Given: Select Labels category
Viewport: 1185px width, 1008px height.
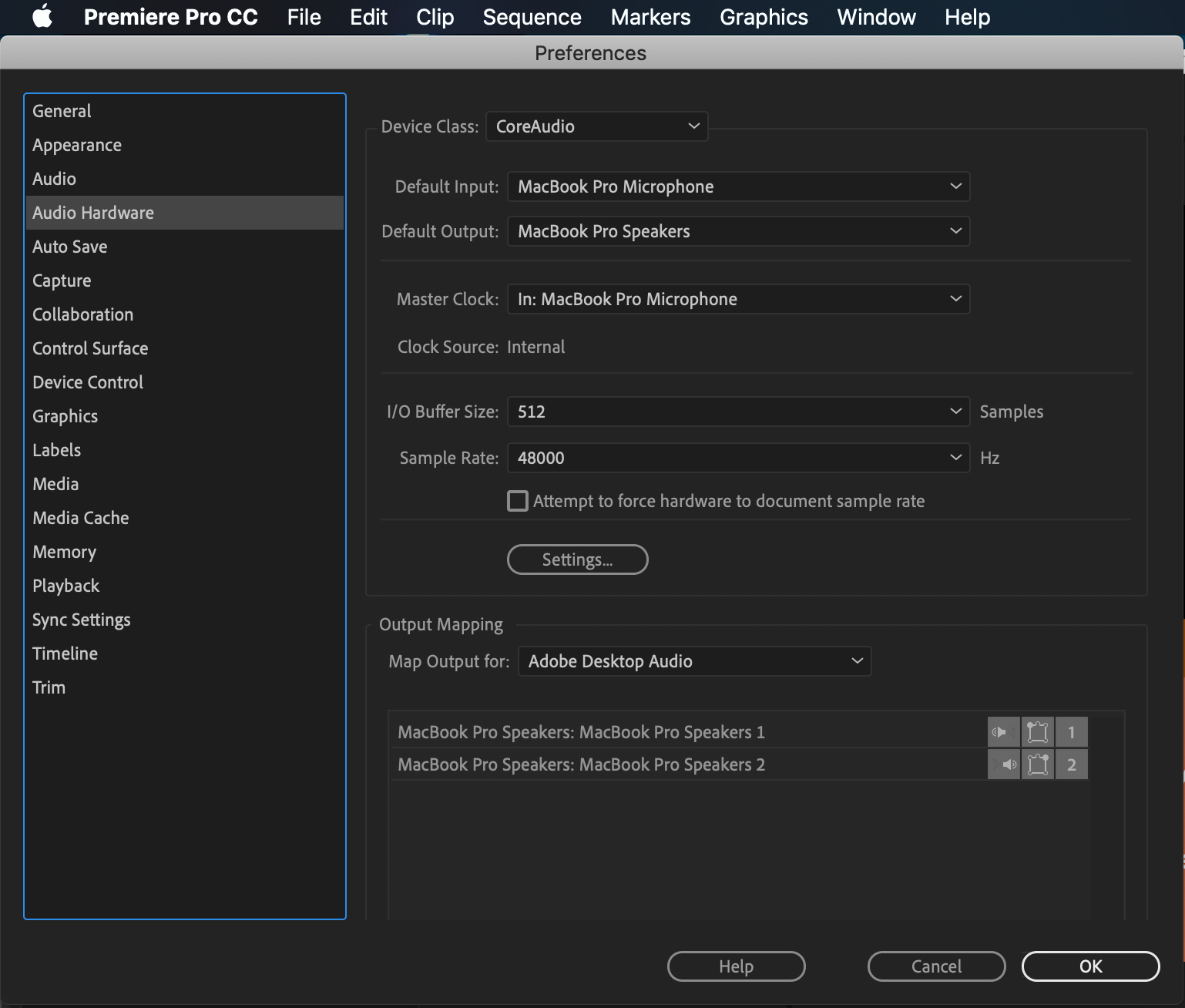Looking at the screenshot, I should tap(185, 450).
